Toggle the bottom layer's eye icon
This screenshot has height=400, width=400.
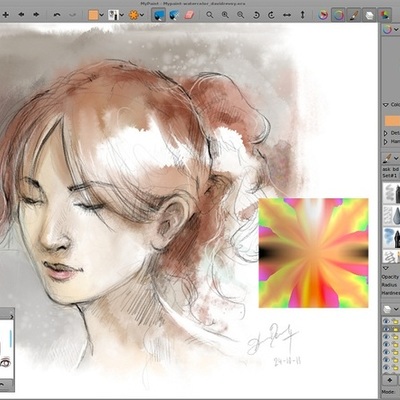386,367
